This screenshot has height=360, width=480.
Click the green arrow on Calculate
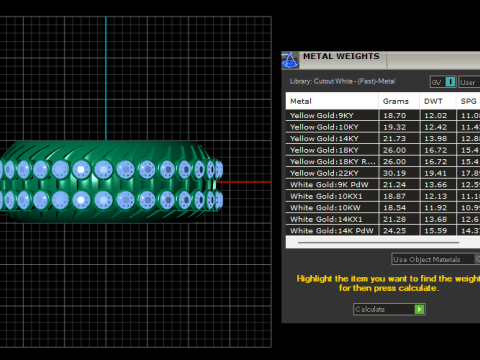tap(419, 309)
